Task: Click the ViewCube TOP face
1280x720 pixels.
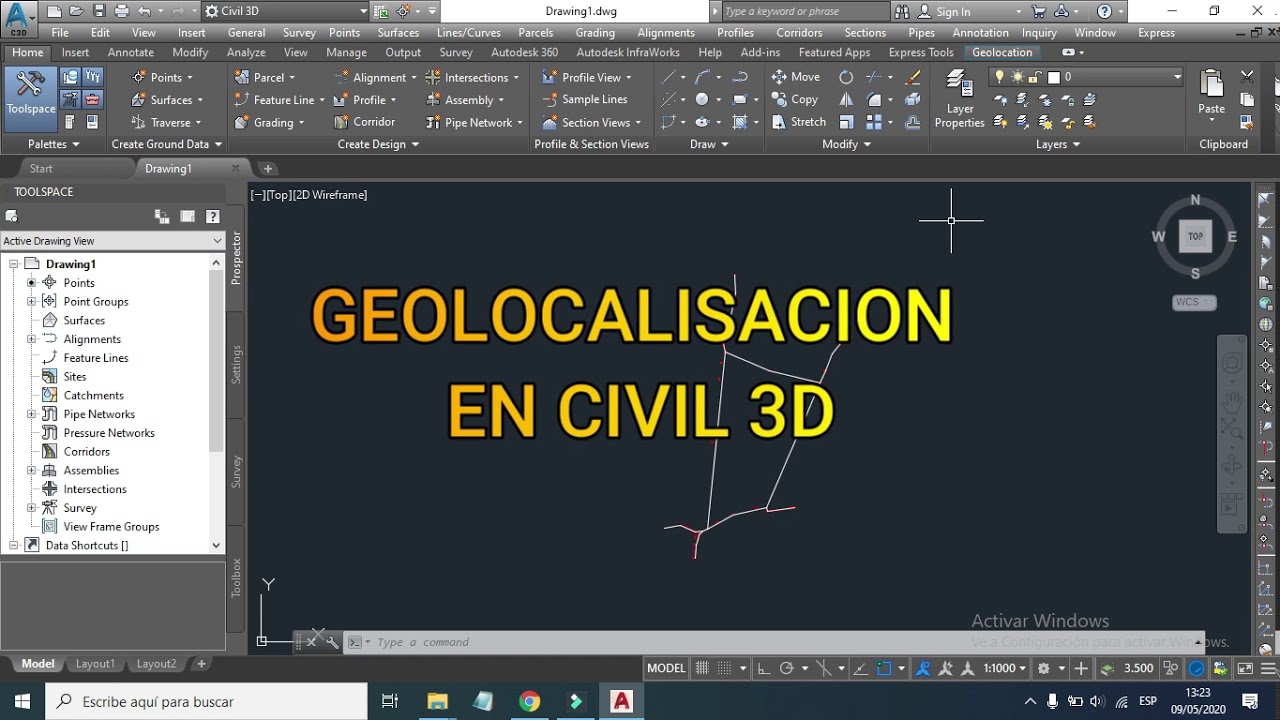Action: 1195,236
